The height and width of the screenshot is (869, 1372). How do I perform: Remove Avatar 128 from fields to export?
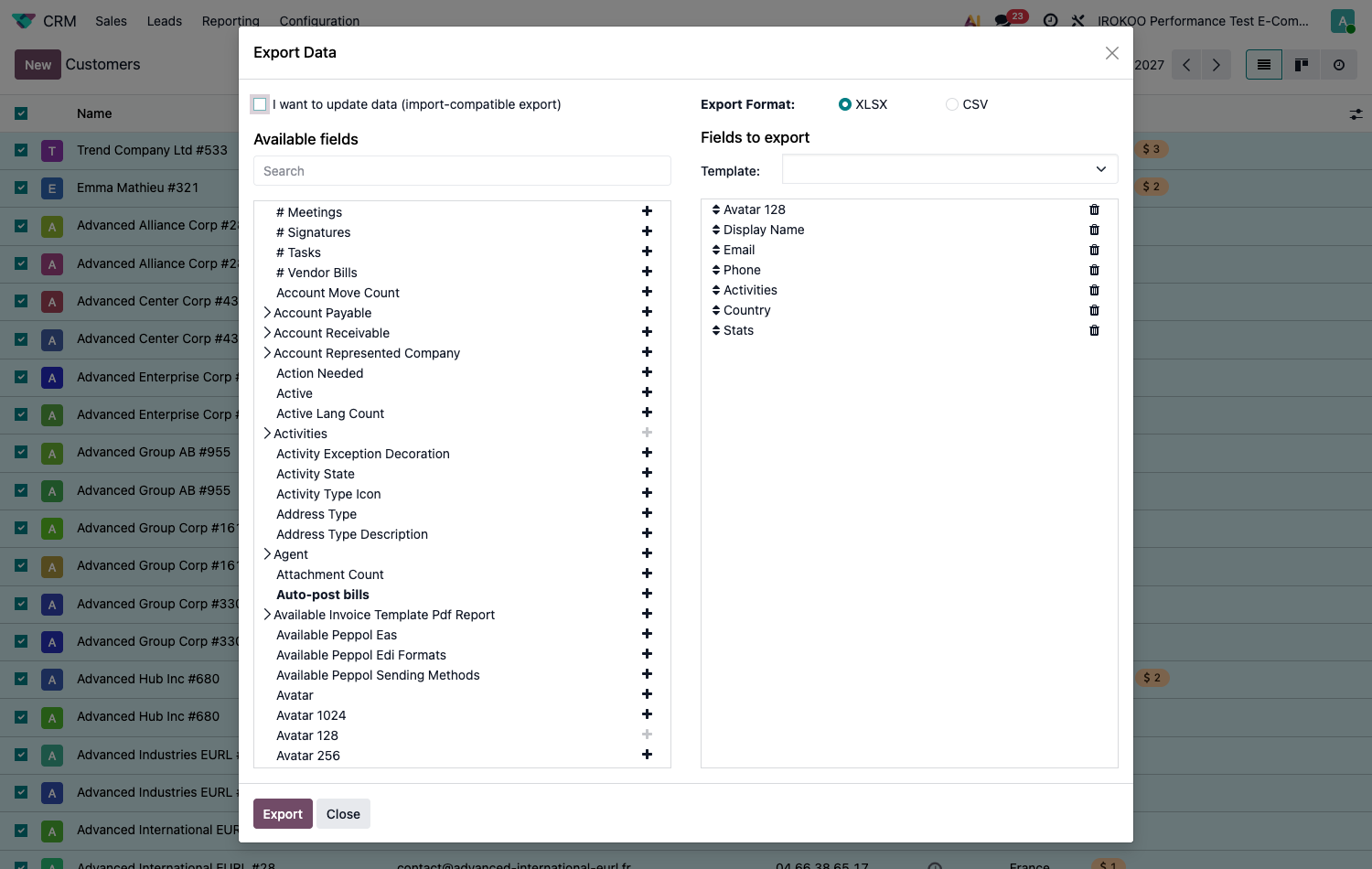(x=1094, y=209)
